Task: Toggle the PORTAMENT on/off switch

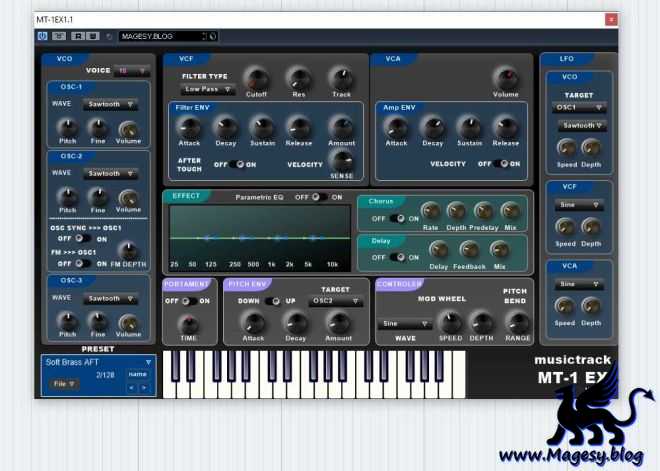Action: (x=189, y=301)
